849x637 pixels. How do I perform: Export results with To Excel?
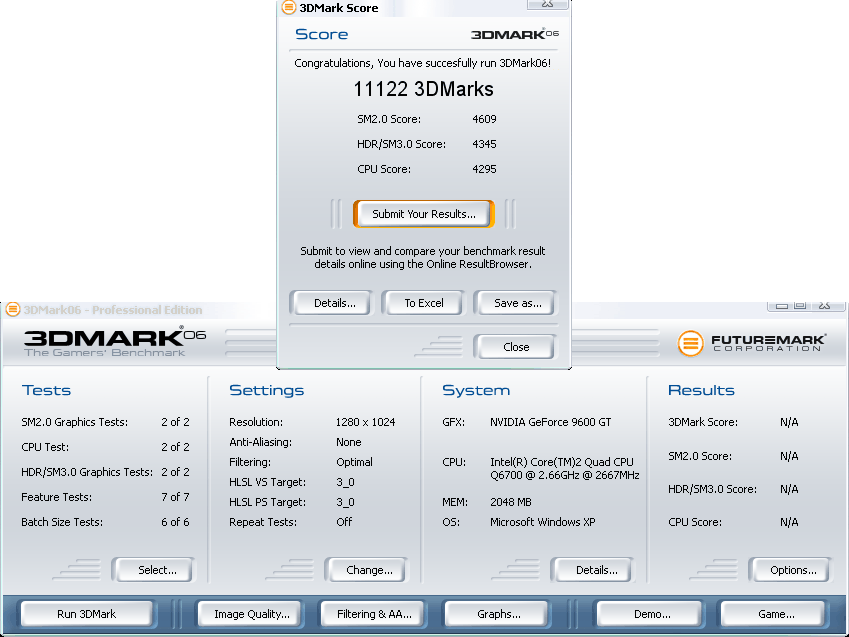423,303
